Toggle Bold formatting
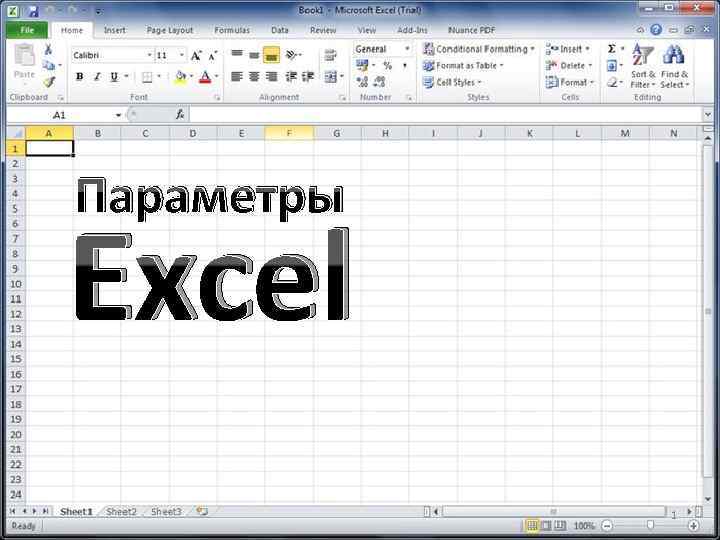720x540 pixels. point(79,77)
